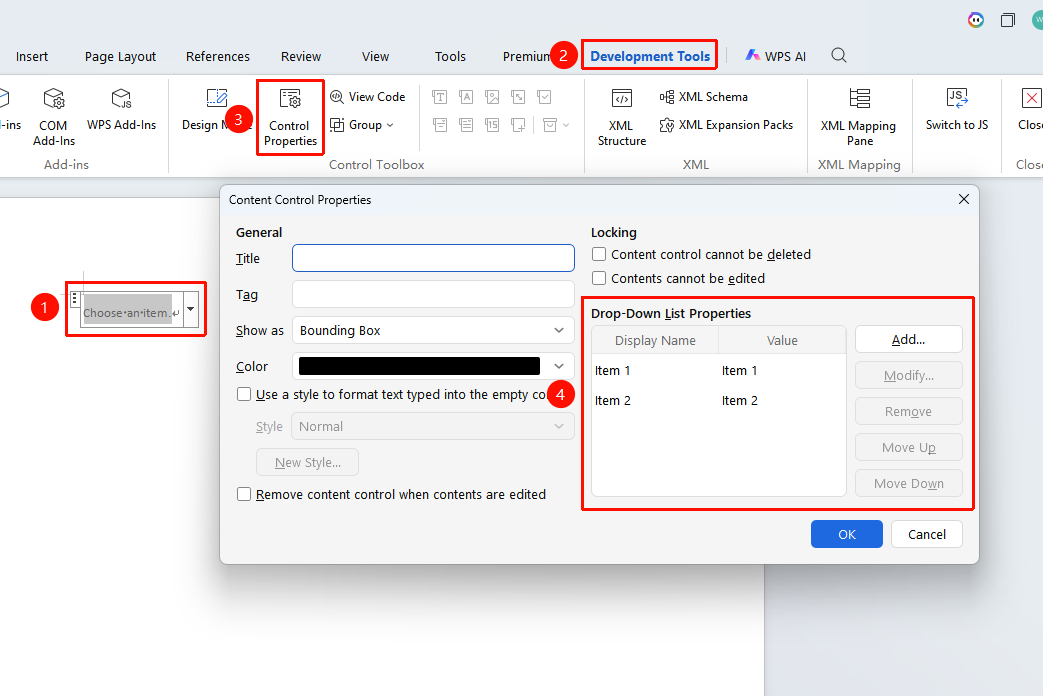
Task: Click the Add... button
Action: click(909, 339)
